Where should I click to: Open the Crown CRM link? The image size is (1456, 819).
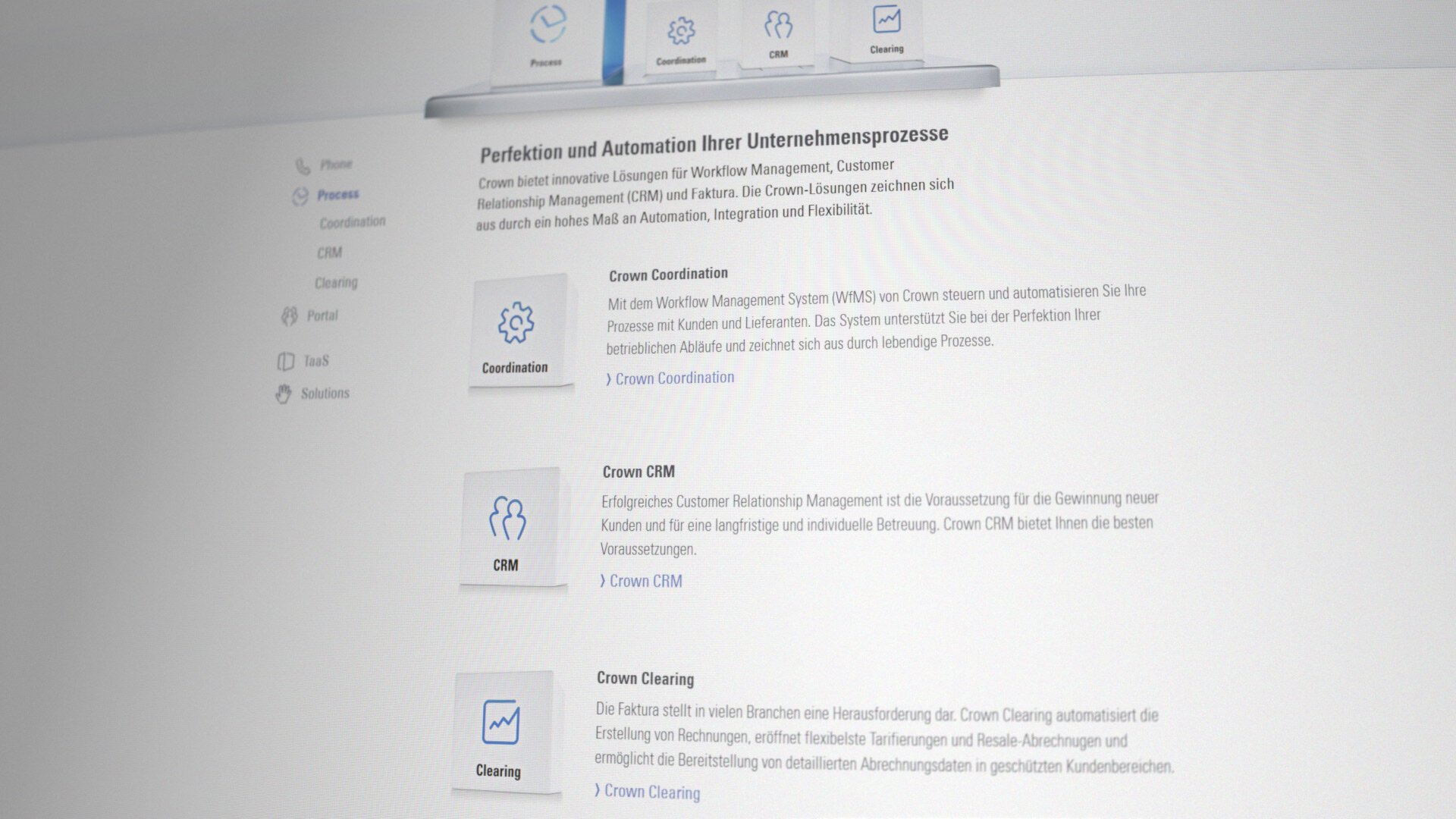641,581
